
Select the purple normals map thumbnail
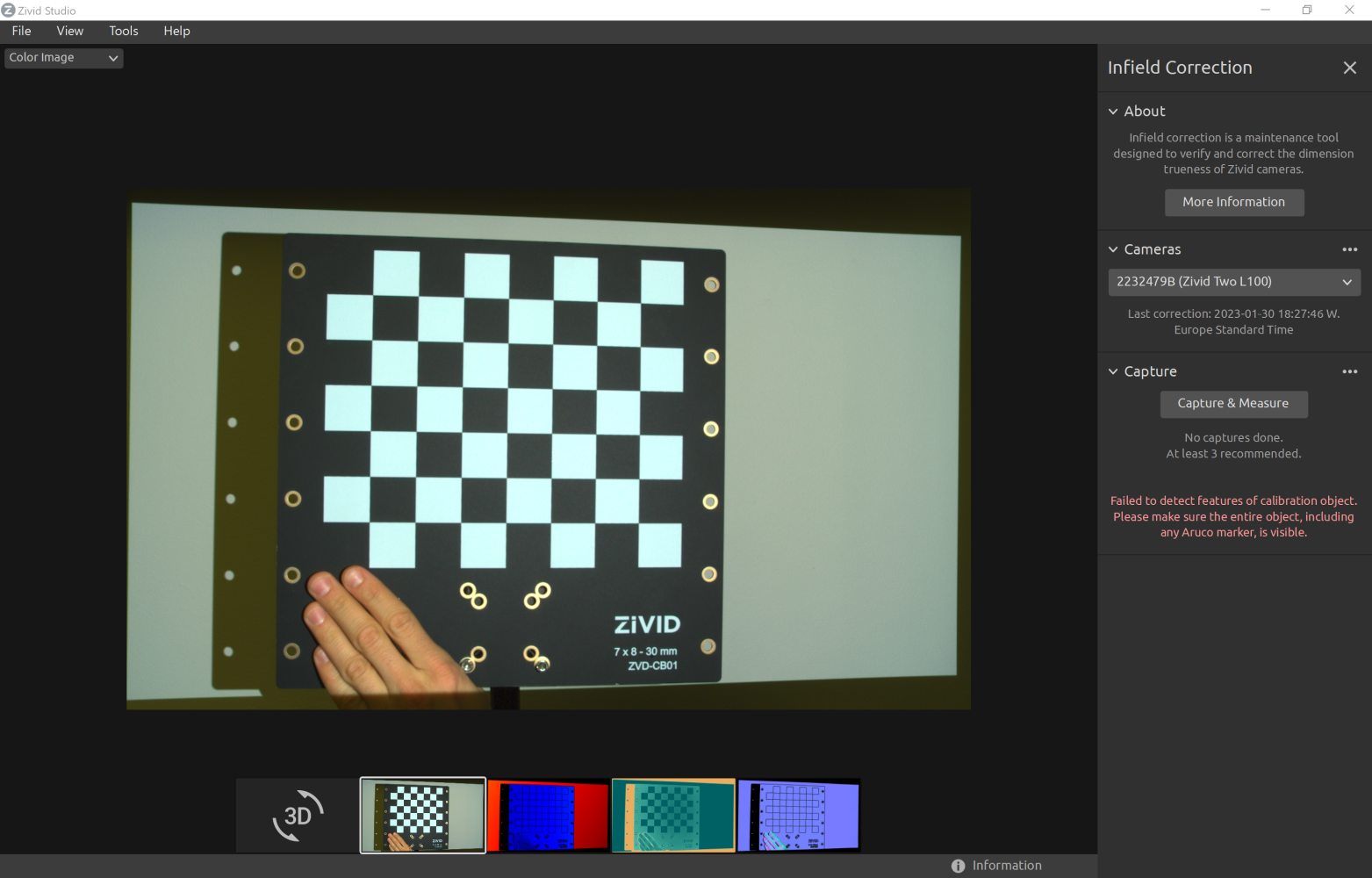coord(799,816)
